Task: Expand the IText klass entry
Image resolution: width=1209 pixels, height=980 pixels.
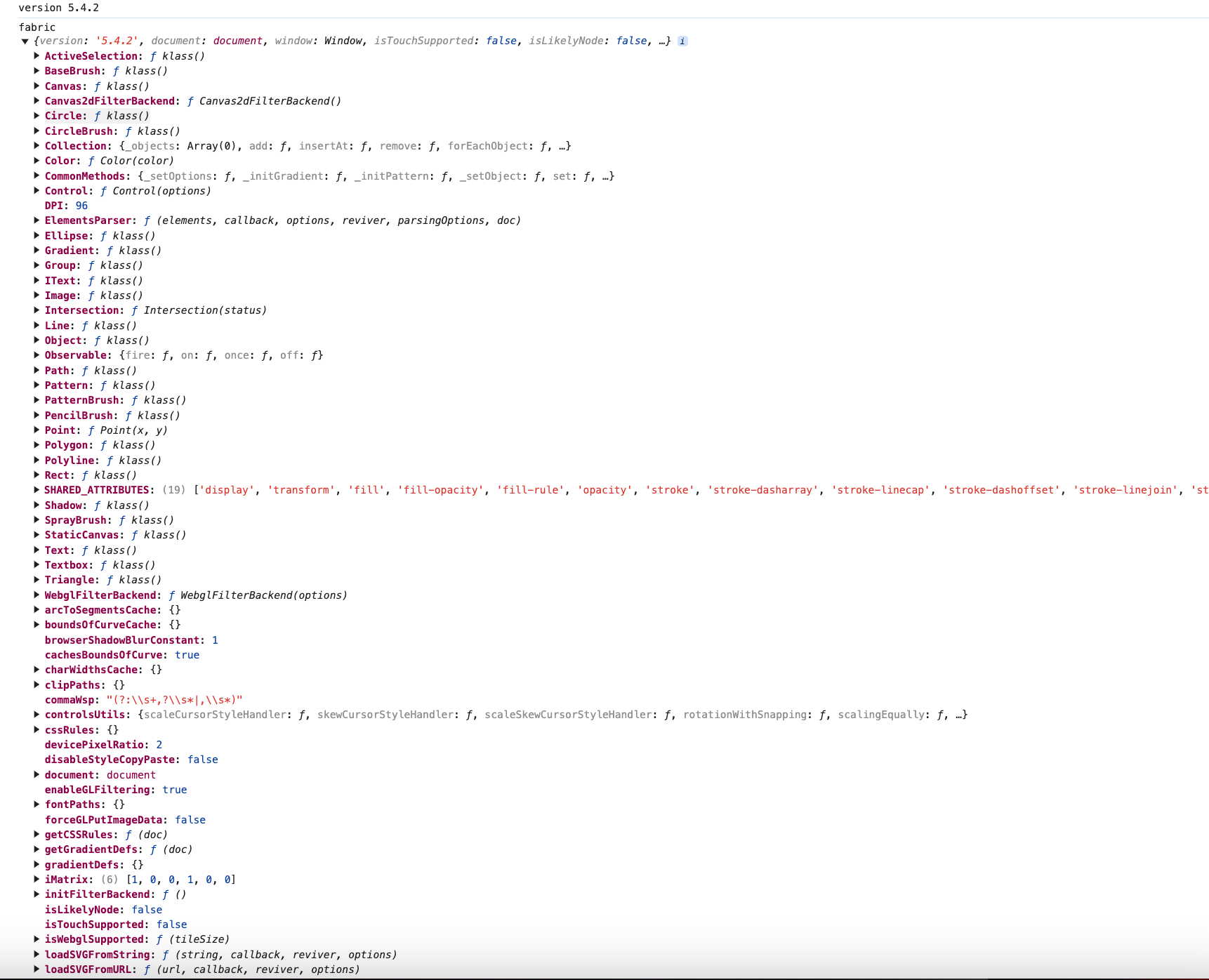Action: point(37,280)
